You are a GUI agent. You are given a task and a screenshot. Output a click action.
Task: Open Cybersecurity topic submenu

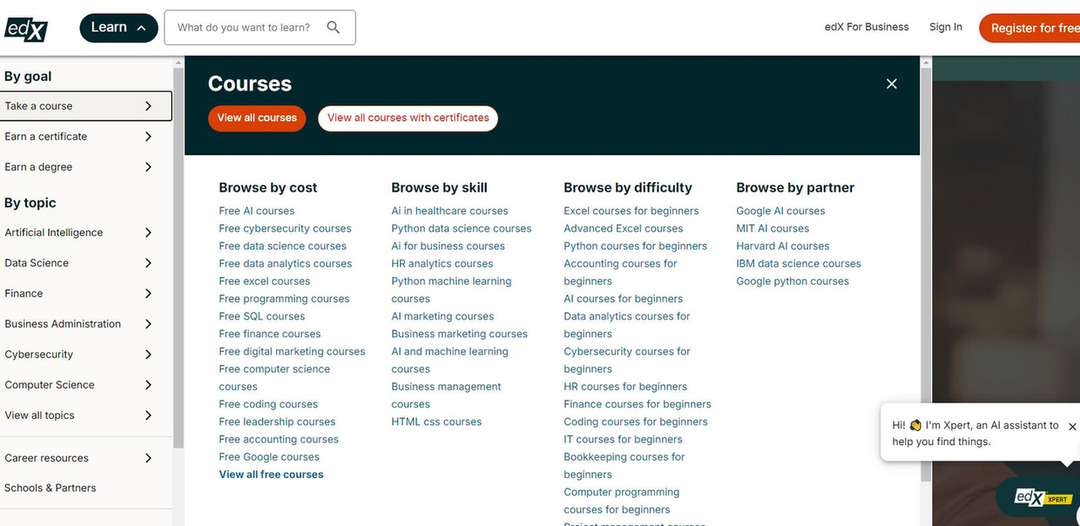[x=85, y=355]
